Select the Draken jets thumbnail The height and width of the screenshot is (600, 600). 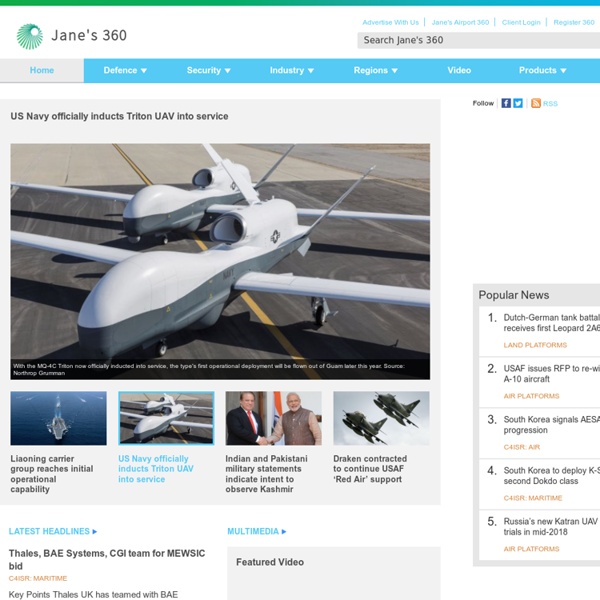[381, 418]
